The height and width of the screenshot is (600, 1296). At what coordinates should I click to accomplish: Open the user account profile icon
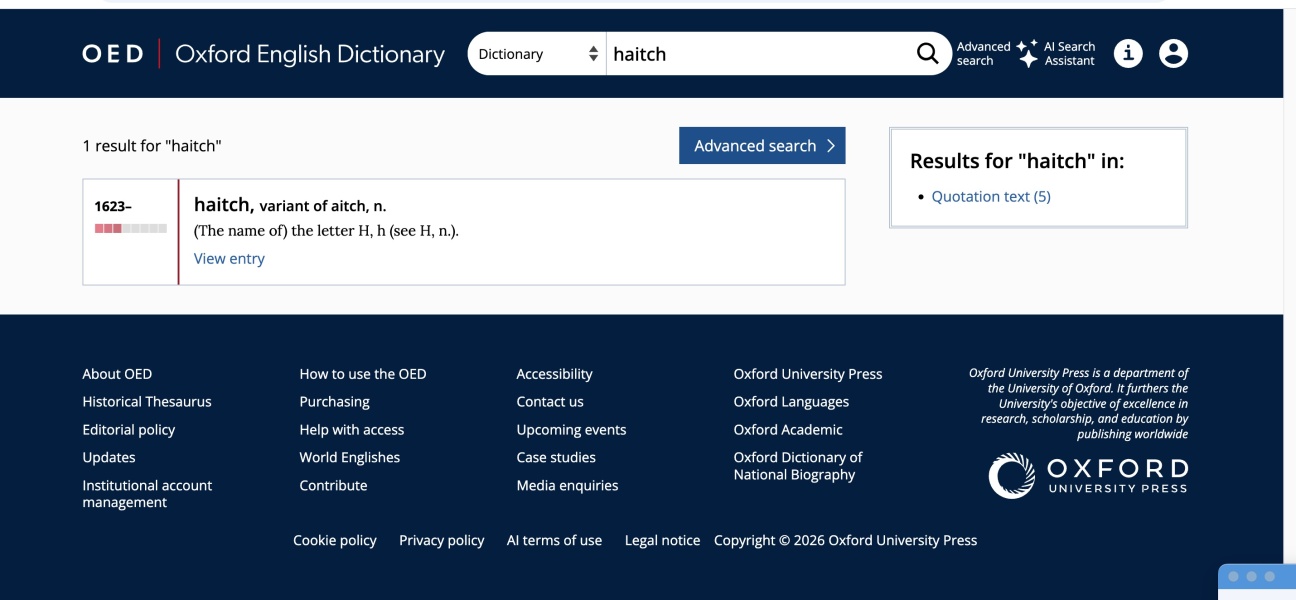[1173, 54]
